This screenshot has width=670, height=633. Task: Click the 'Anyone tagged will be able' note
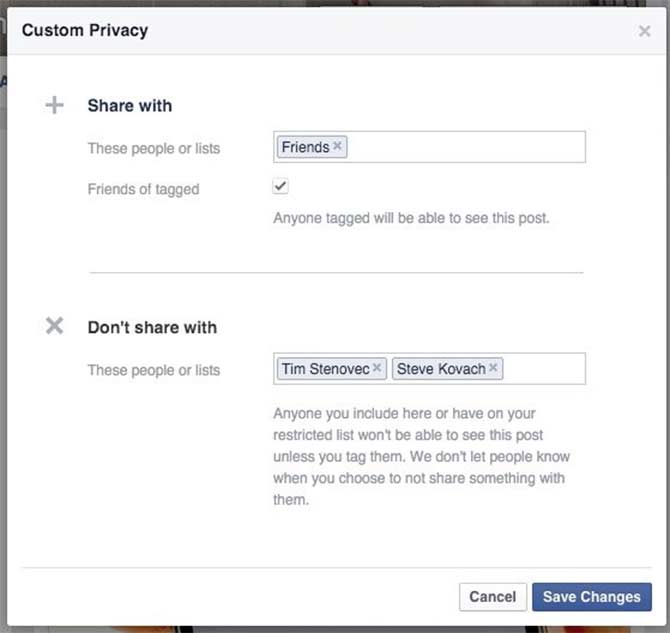coord(411,218)
